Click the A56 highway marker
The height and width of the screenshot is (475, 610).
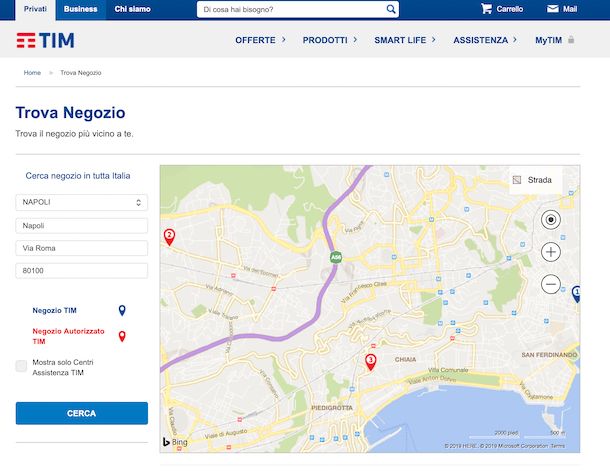(336, 257)
